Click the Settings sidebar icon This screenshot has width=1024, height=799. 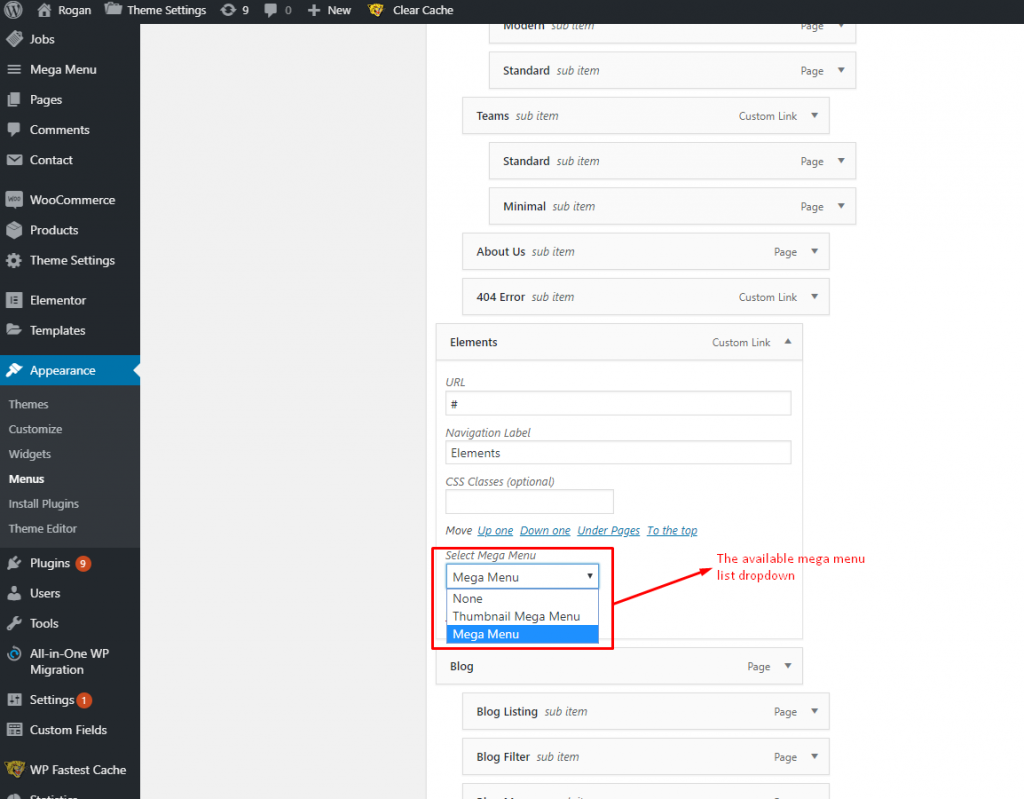click(14, 700)
